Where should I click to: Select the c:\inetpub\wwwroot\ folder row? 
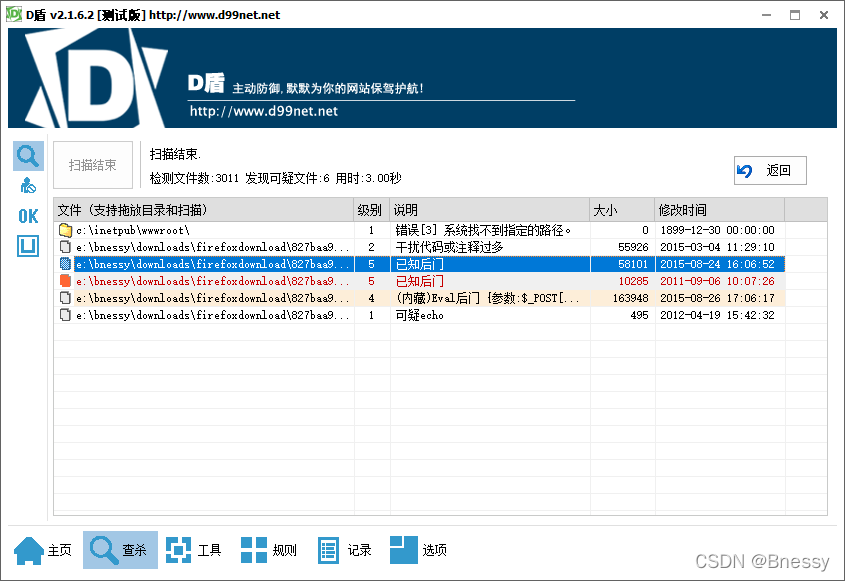419,230
